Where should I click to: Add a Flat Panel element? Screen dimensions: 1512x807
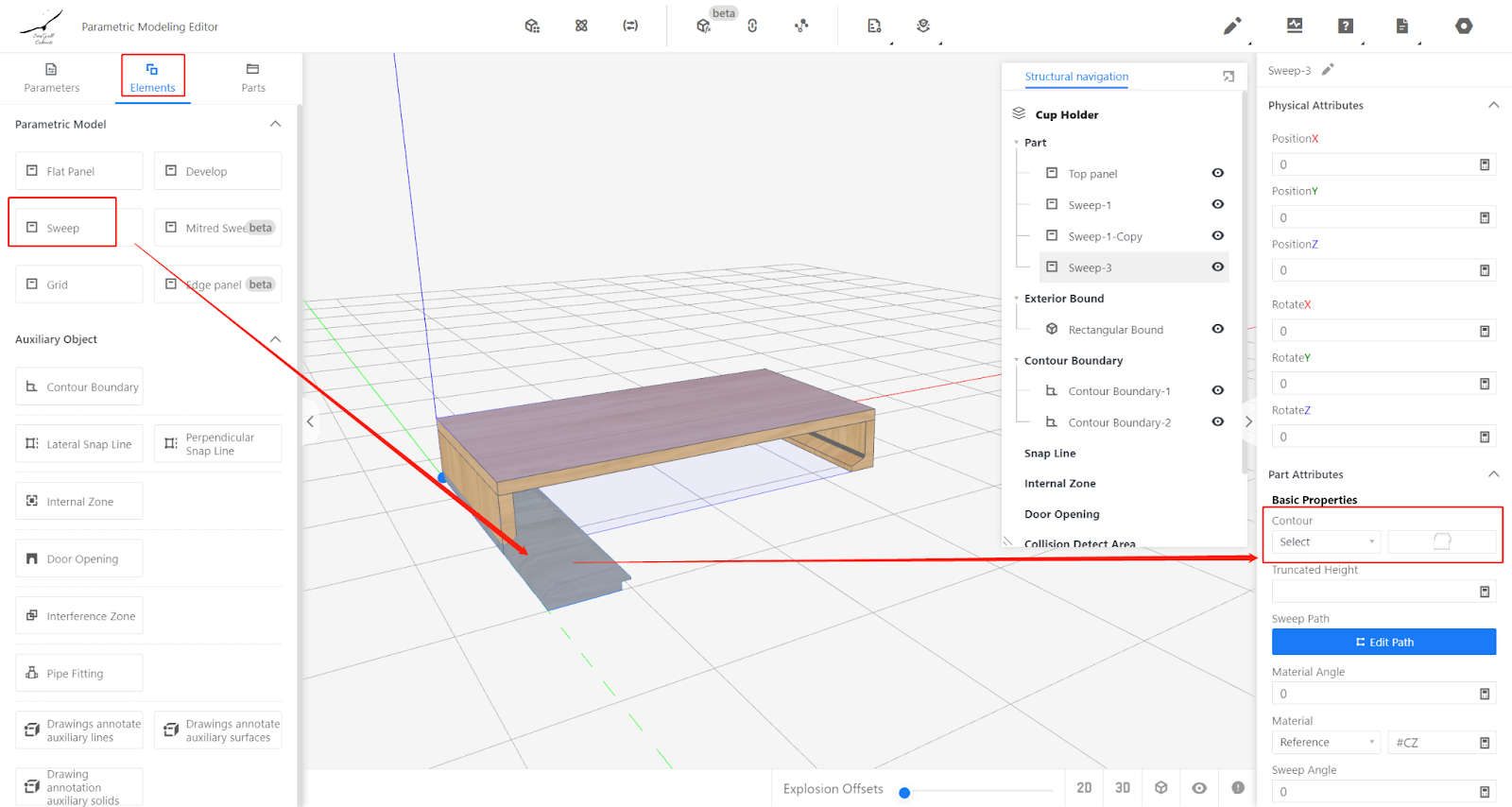(79, 171)
